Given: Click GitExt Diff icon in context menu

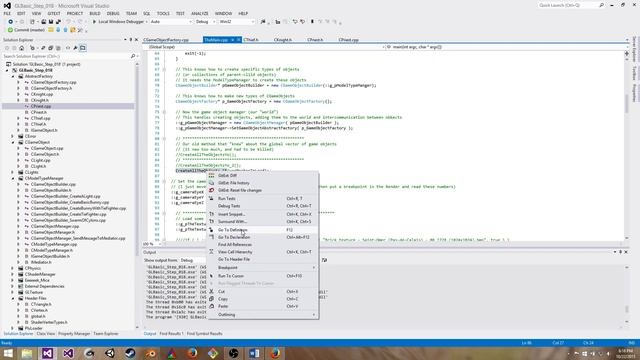Looking at the screenshot, I should pyautogui.click(x=211, y=176).
